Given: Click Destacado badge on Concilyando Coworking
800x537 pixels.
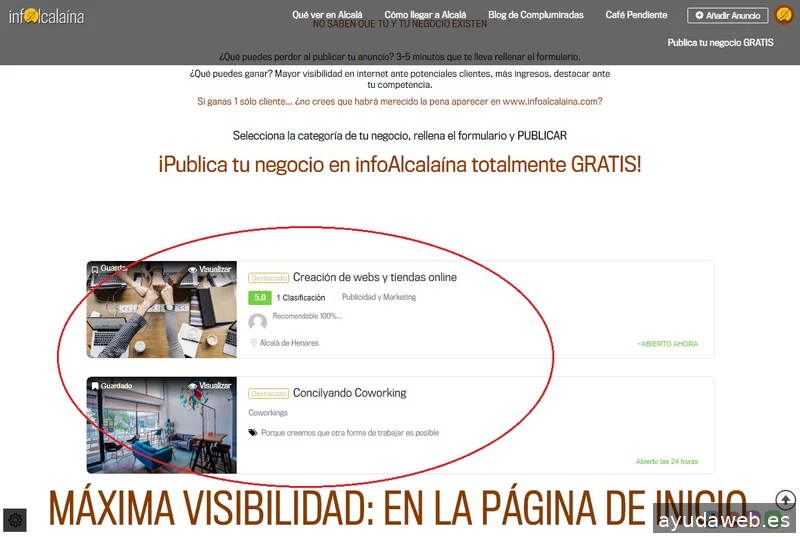Looking at the screenshot, I should click(268, 394).
